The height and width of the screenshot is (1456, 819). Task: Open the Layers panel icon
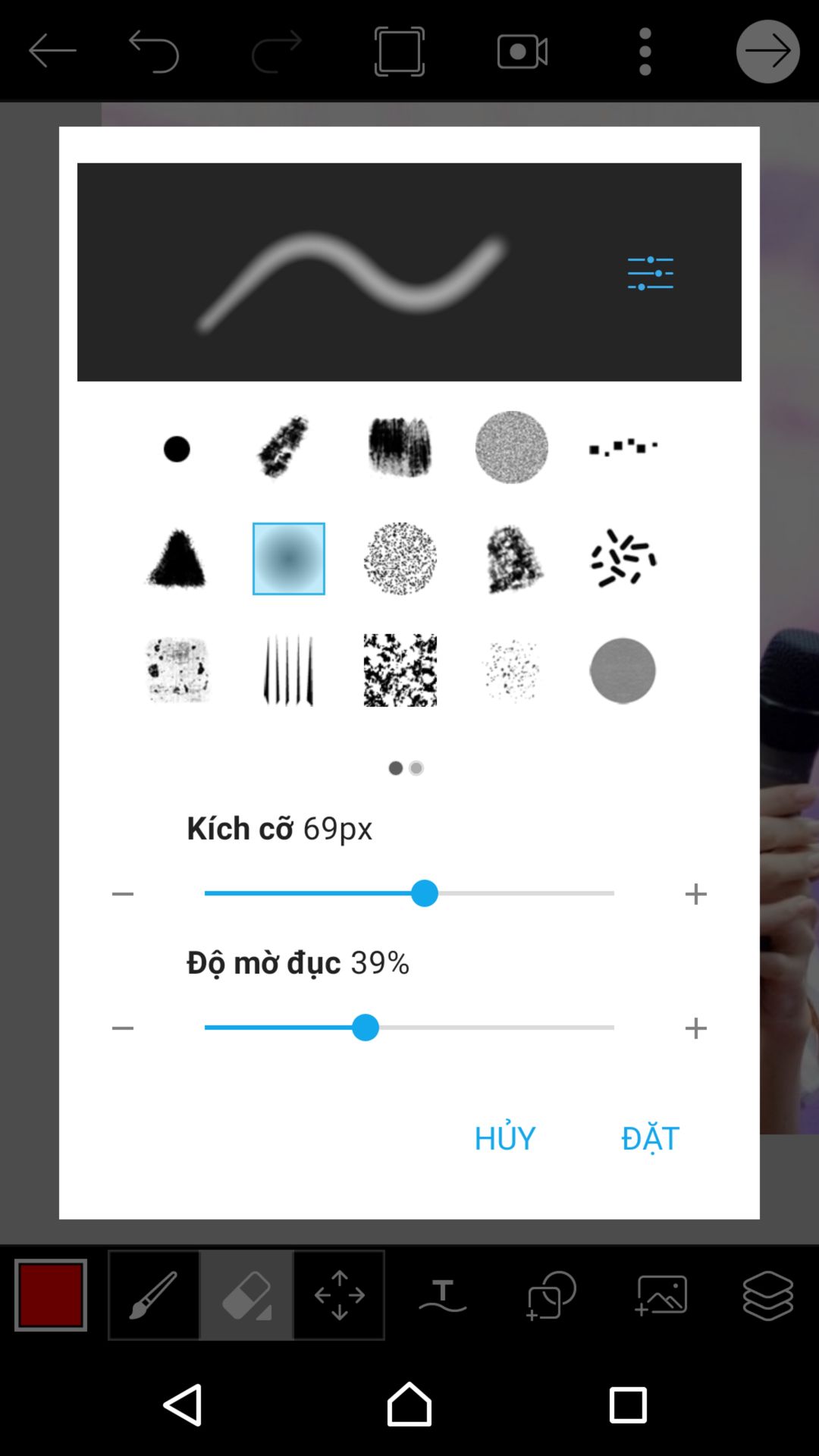pyautogui.click(x=768, y=1295)
